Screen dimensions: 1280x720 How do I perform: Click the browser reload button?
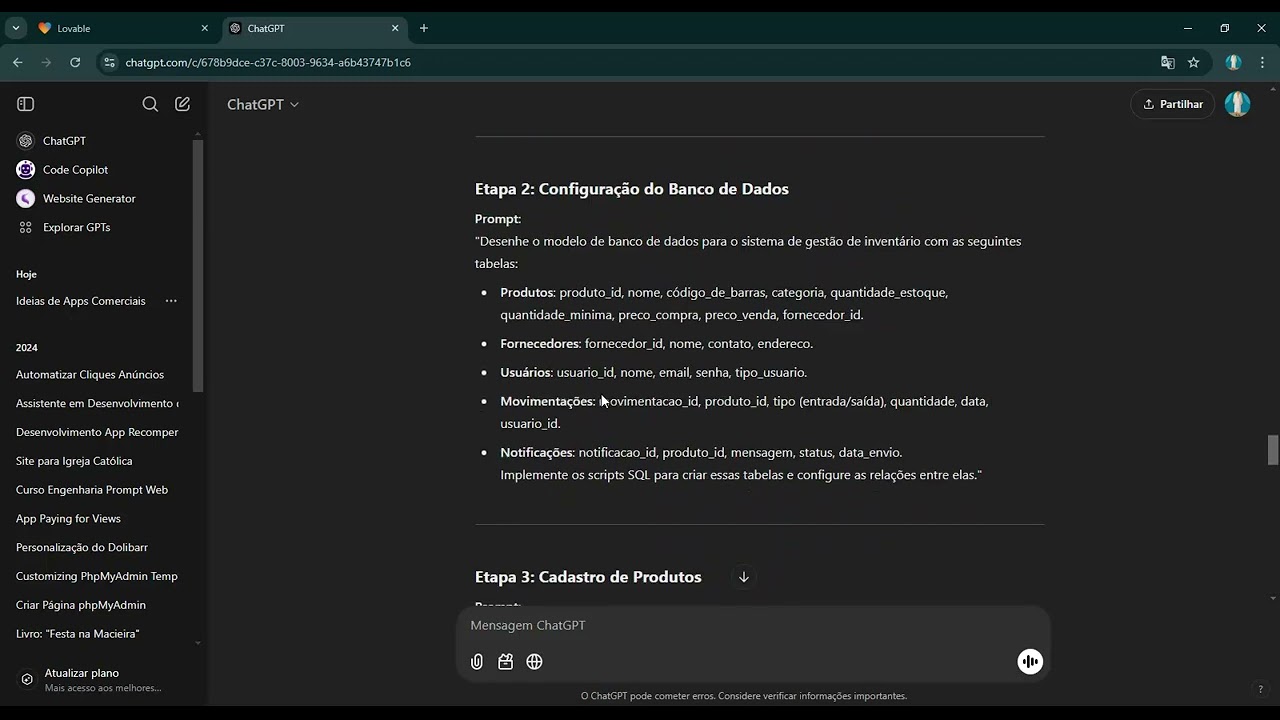tap(75, 62)
